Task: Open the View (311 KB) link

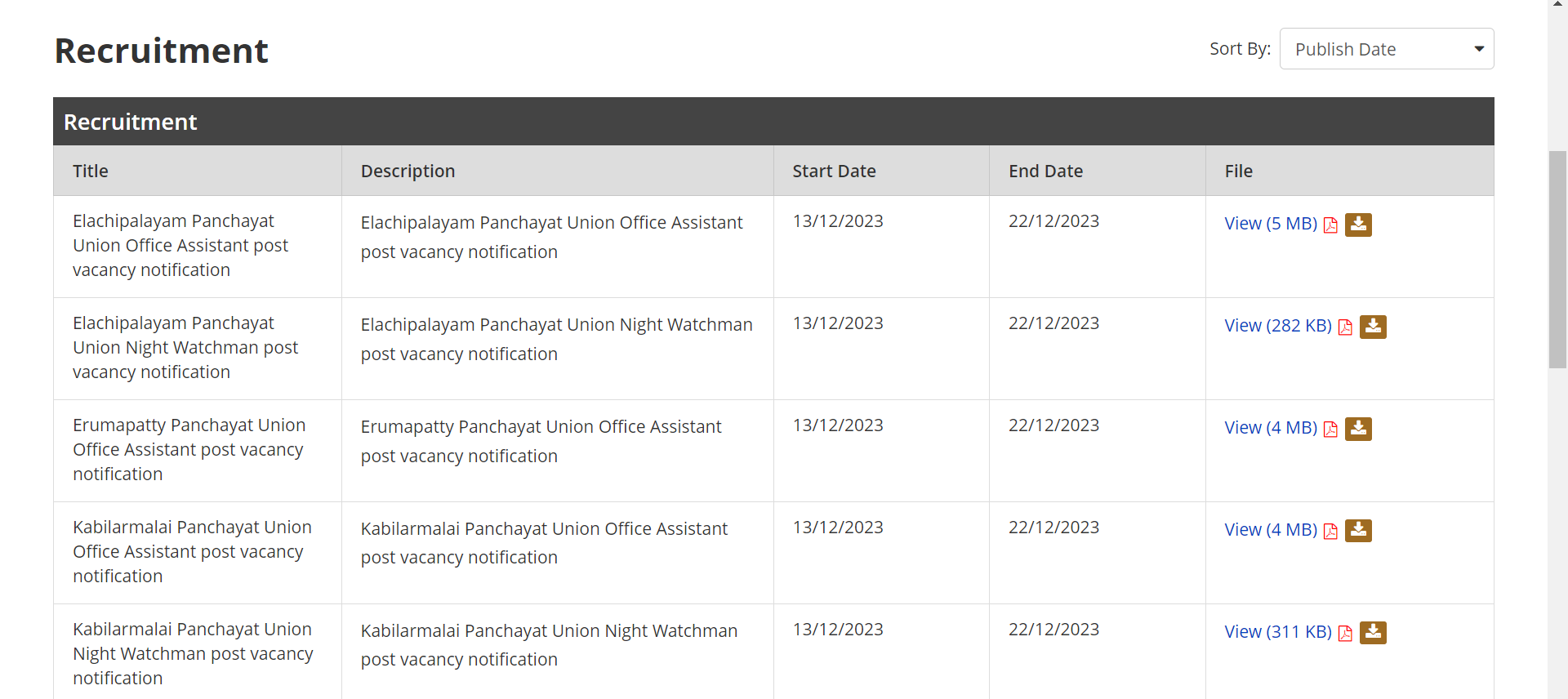Action: 1277,632
